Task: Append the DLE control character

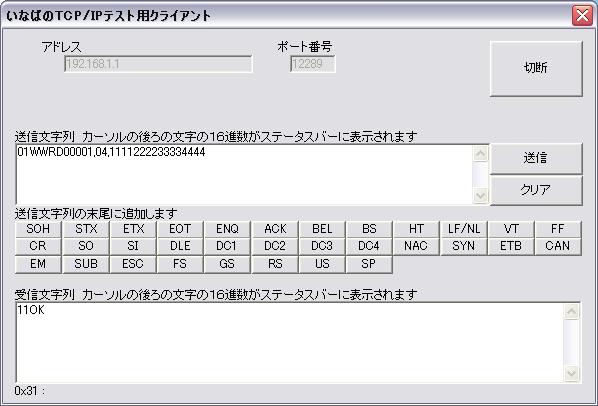Action: coord(180,246)
